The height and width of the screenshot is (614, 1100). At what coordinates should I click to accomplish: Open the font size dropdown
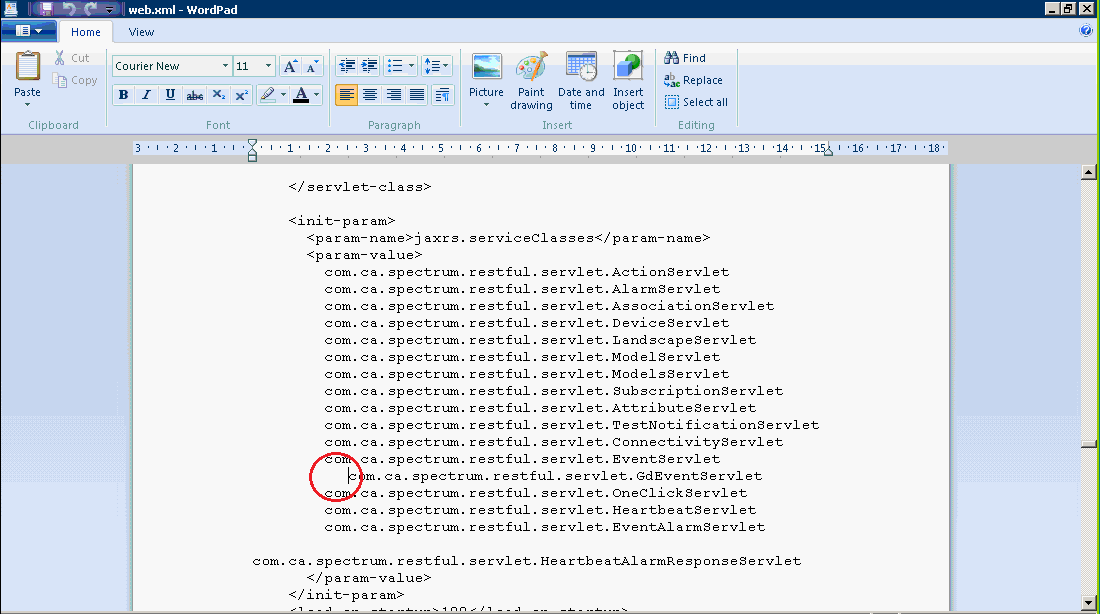coord(268,66)
